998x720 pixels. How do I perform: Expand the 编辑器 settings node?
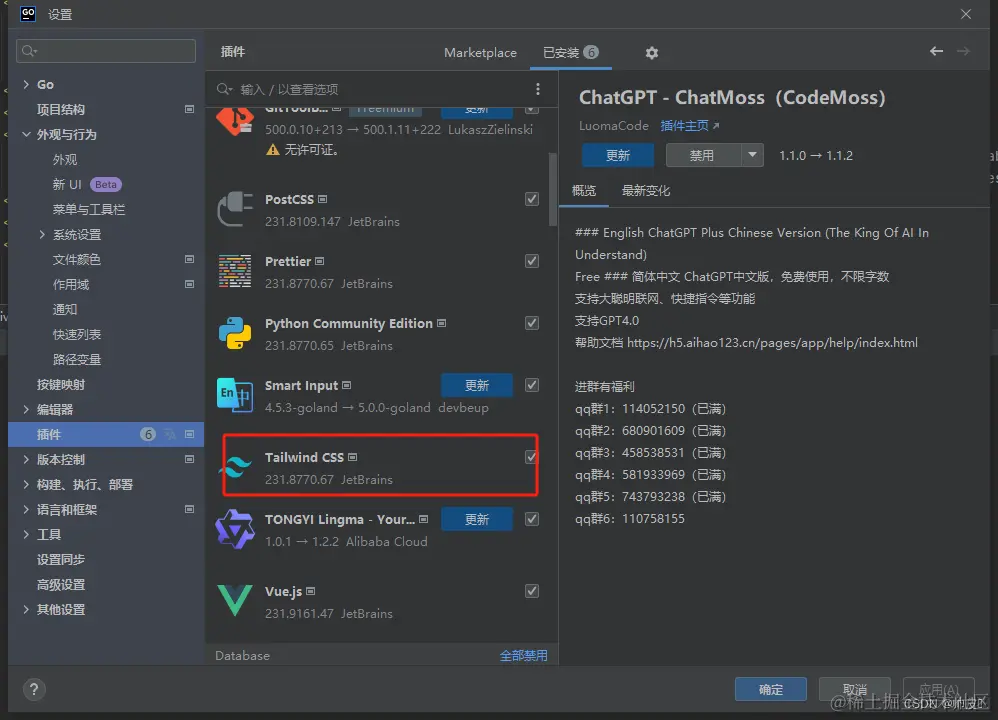[28, 409]
